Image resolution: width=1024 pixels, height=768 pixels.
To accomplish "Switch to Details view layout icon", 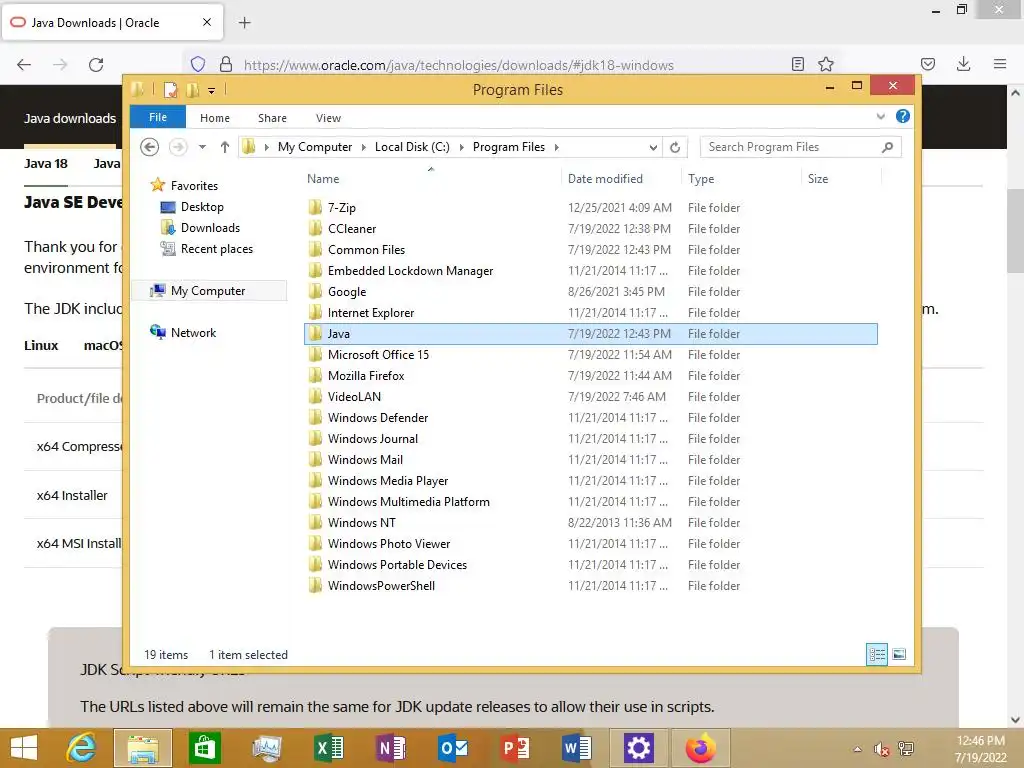I will [877, 654].
